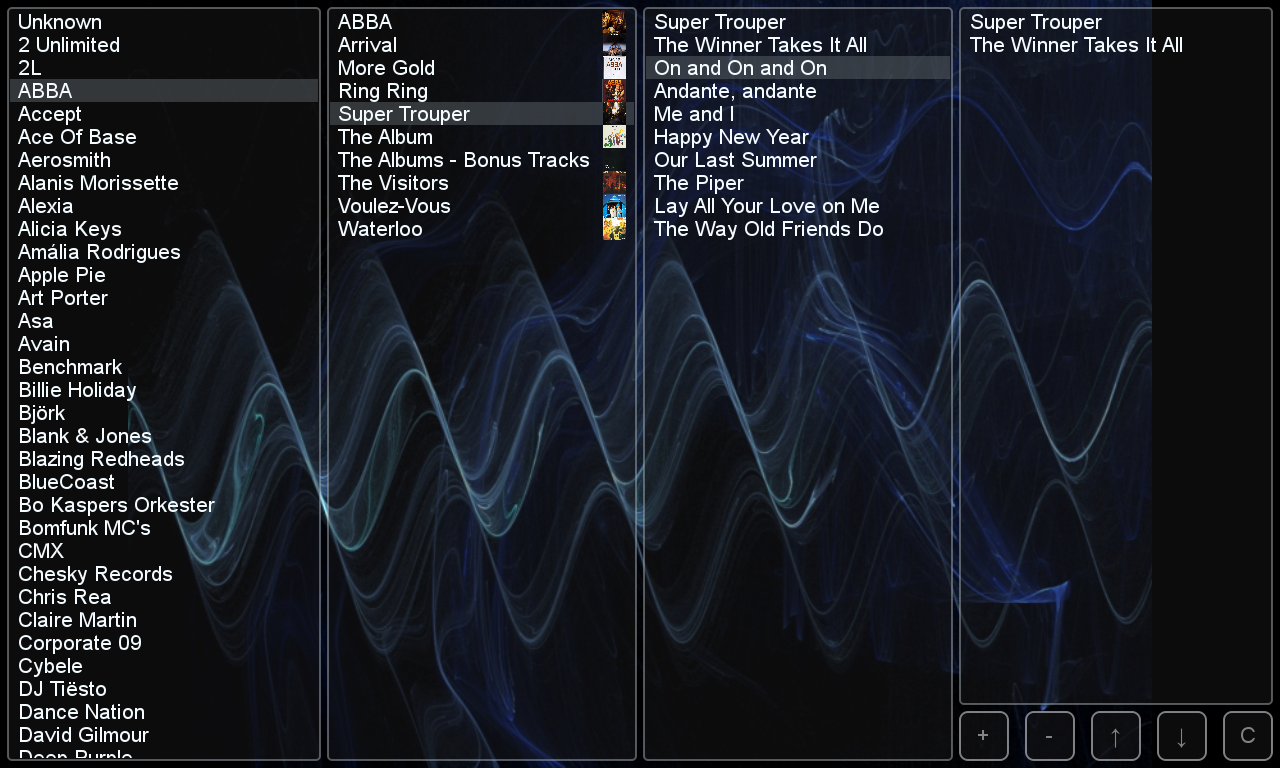Select artist 2 Unlimited
This screenshot has height=768, width=1280.
point(164,45)
